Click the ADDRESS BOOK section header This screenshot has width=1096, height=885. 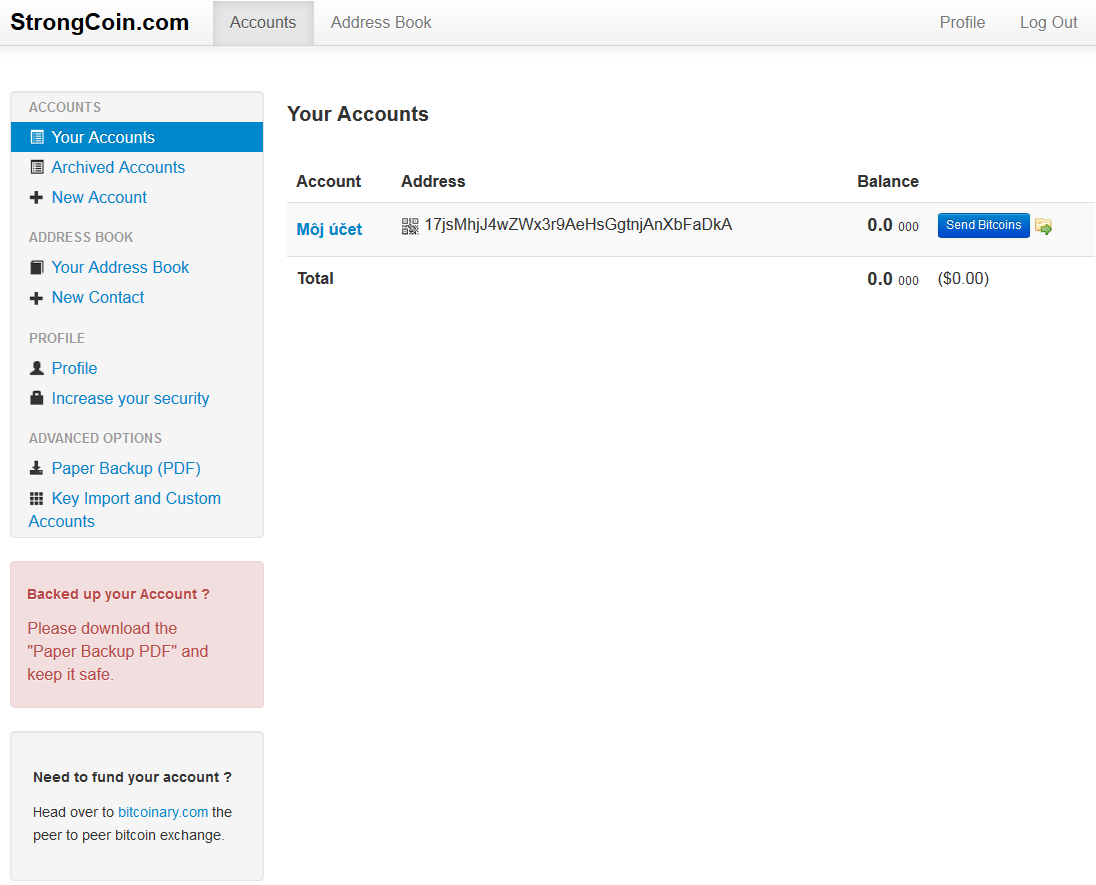81,238
